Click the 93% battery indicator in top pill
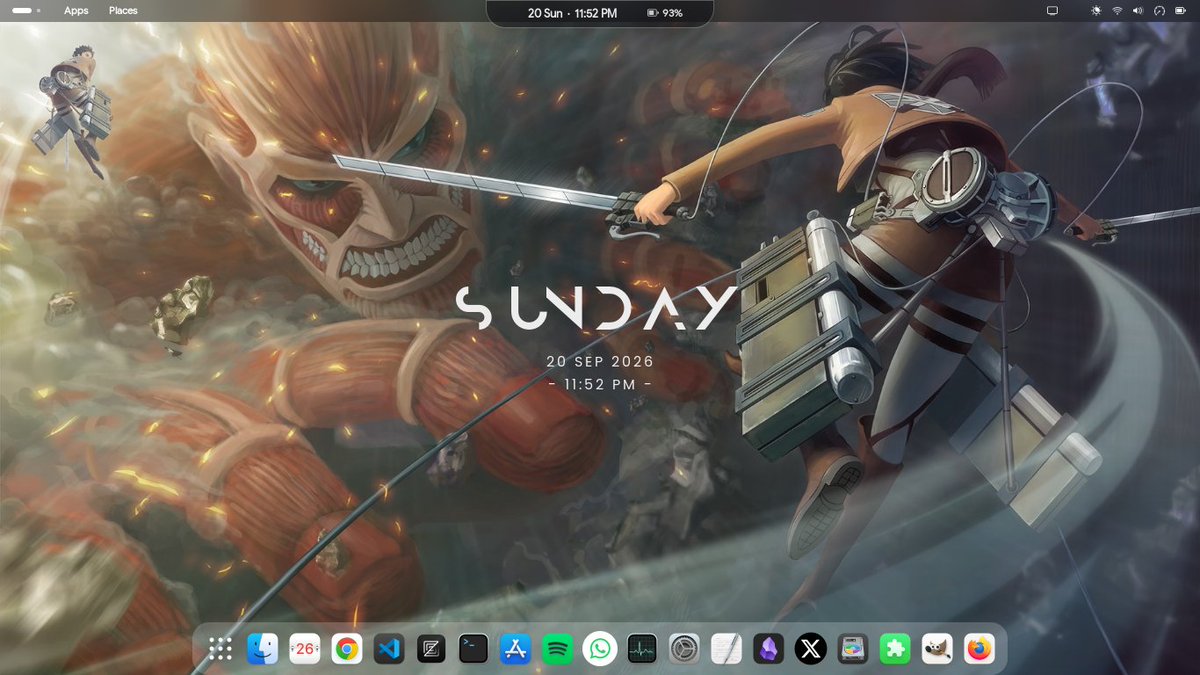 click(666, 13)
